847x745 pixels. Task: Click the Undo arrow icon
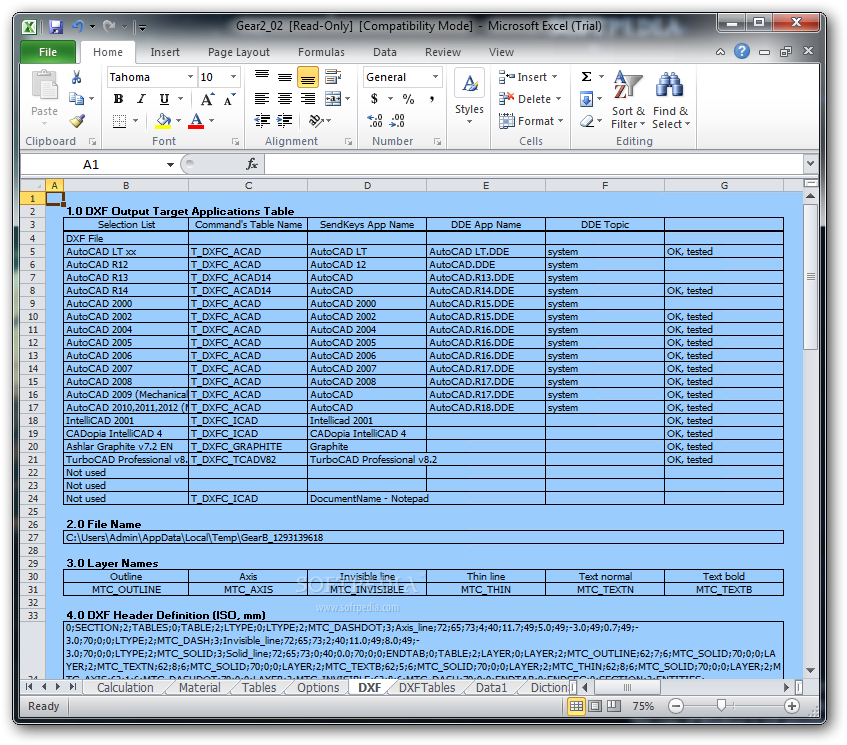coord(78,26)
